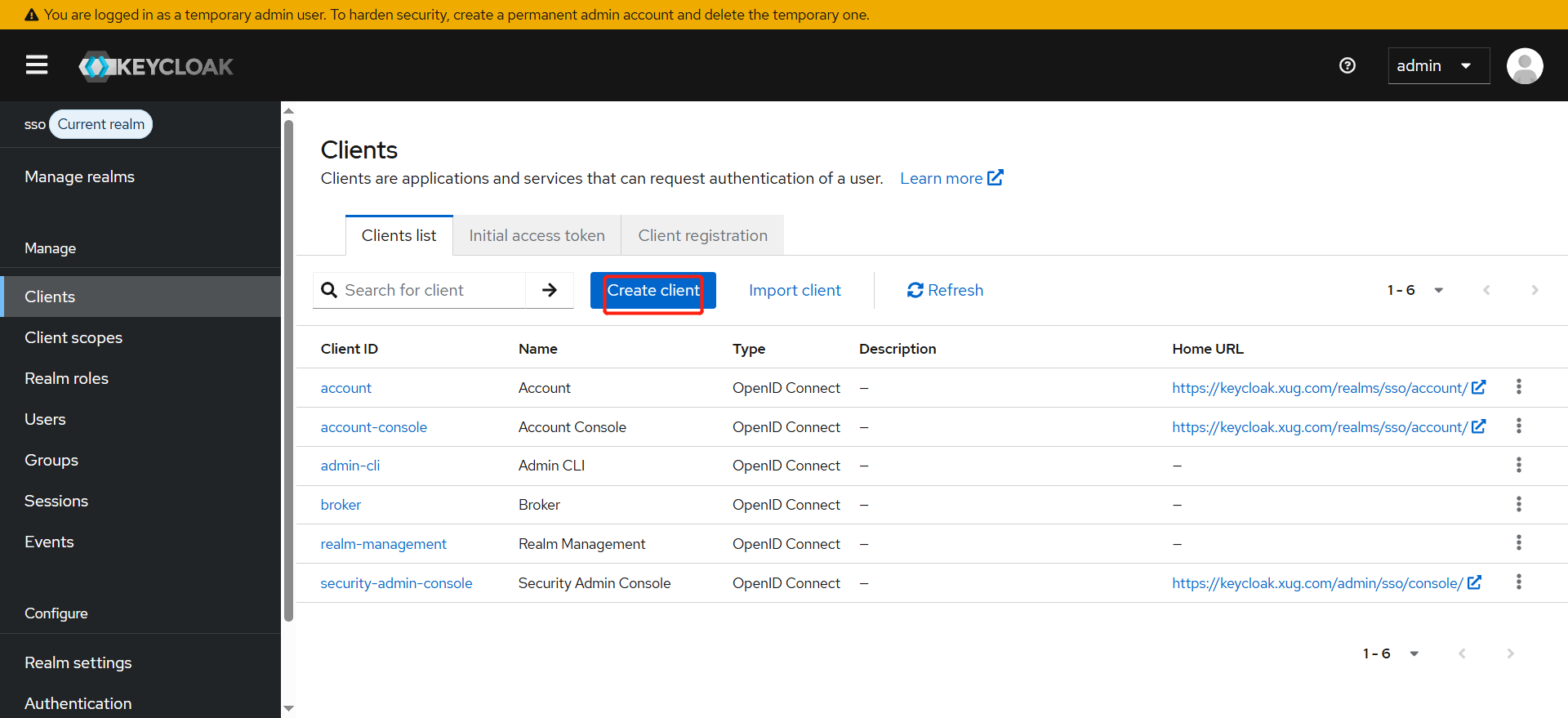Click the Create client button
The width and height of the screenshot is (1568, 718).
tap(653, 290)
